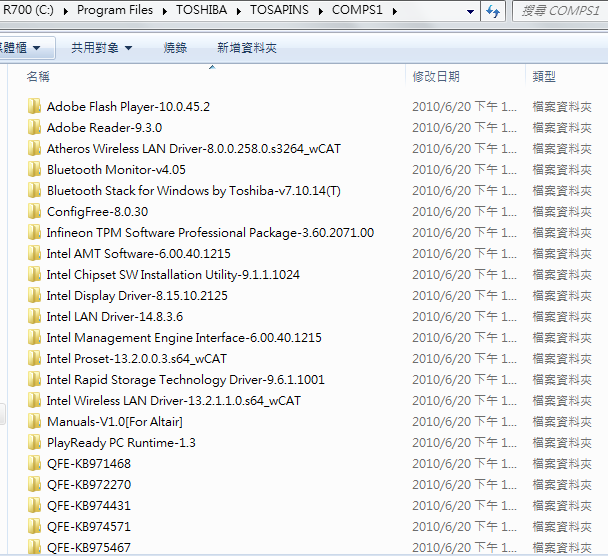Go to Program Files breadcrumb
608x556 pixels.
point(115,10)
